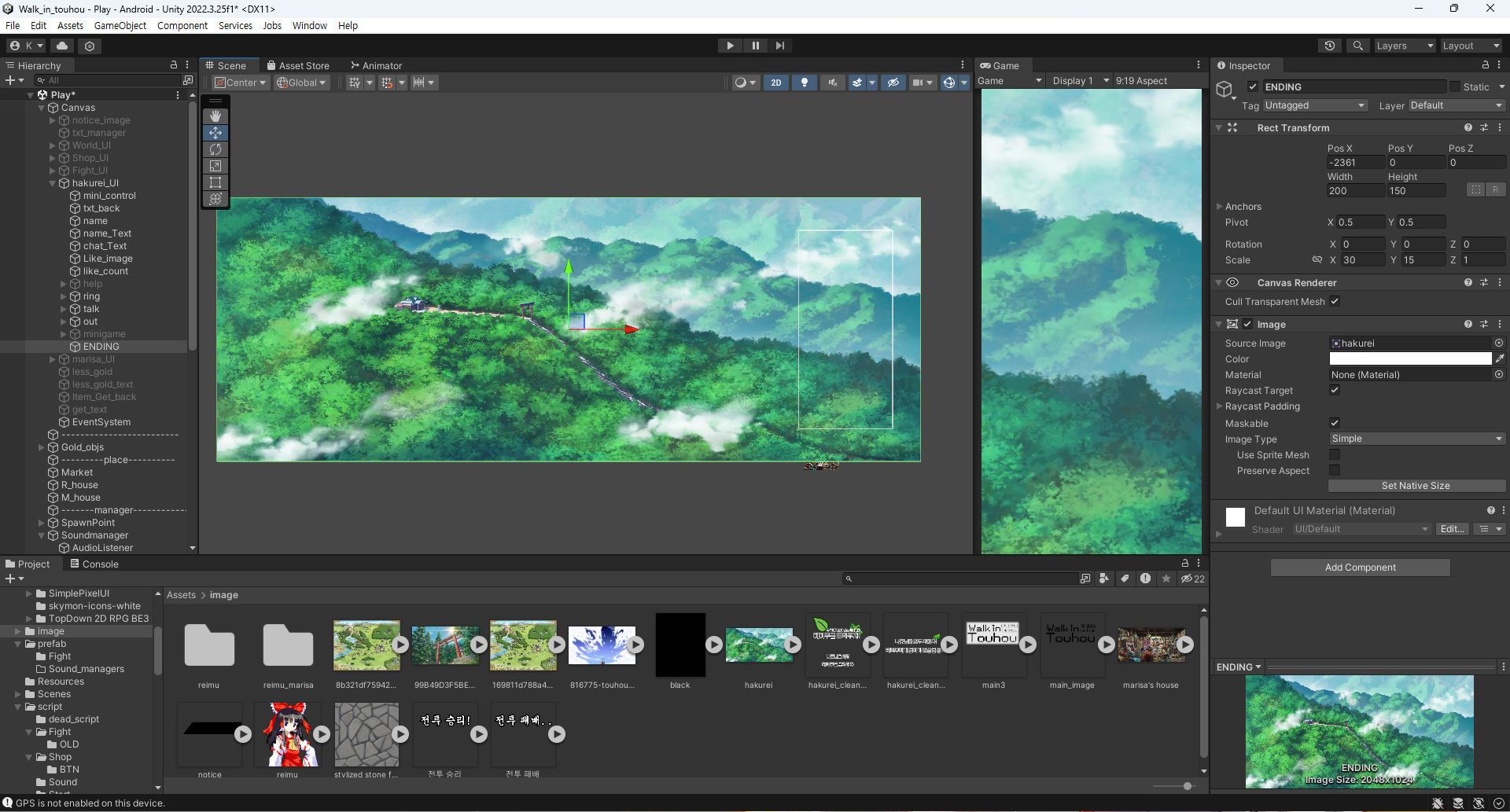Switch to the Animator tab

[x=377, y=66]
